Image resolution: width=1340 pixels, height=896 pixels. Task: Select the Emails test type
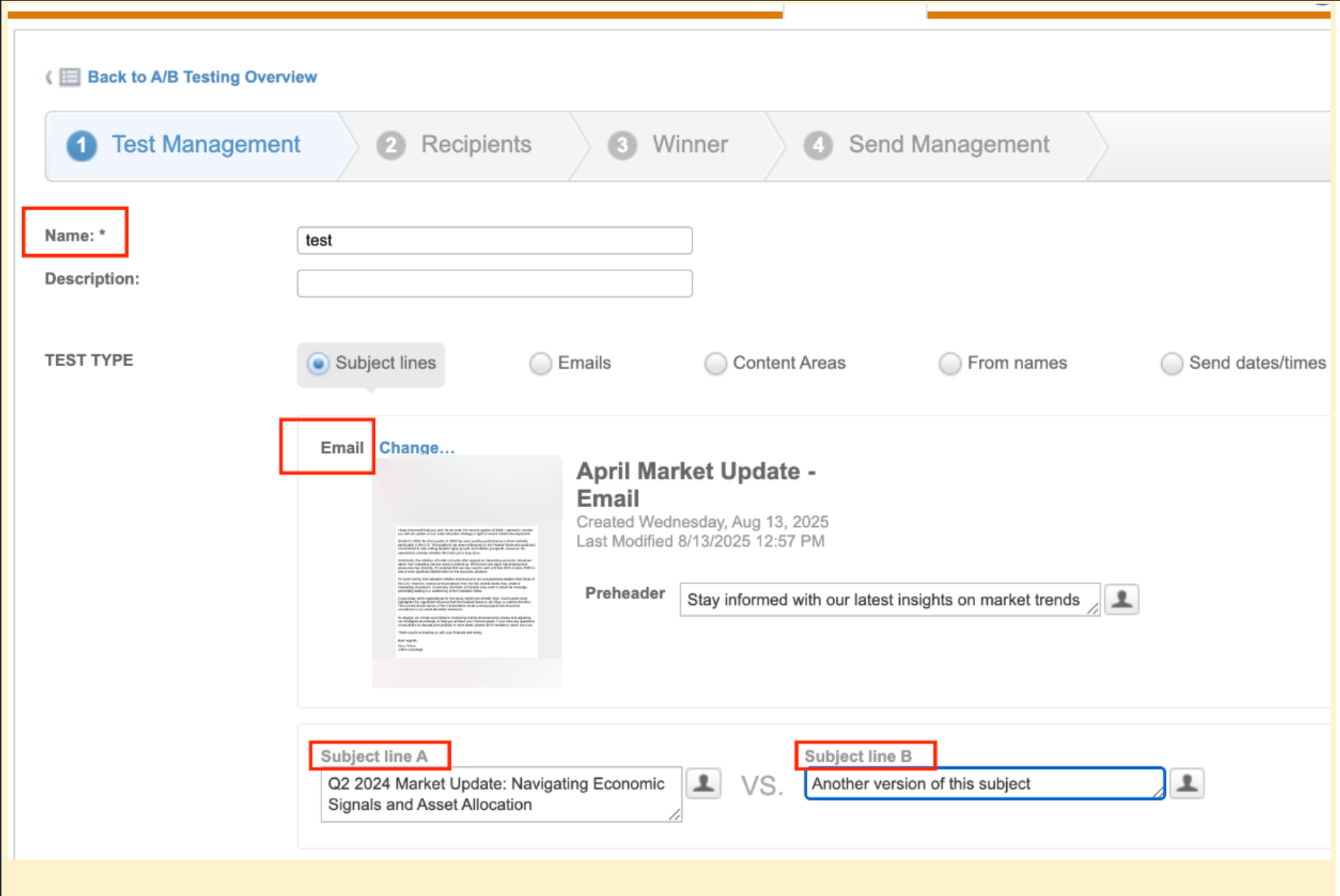pos(540,363)
